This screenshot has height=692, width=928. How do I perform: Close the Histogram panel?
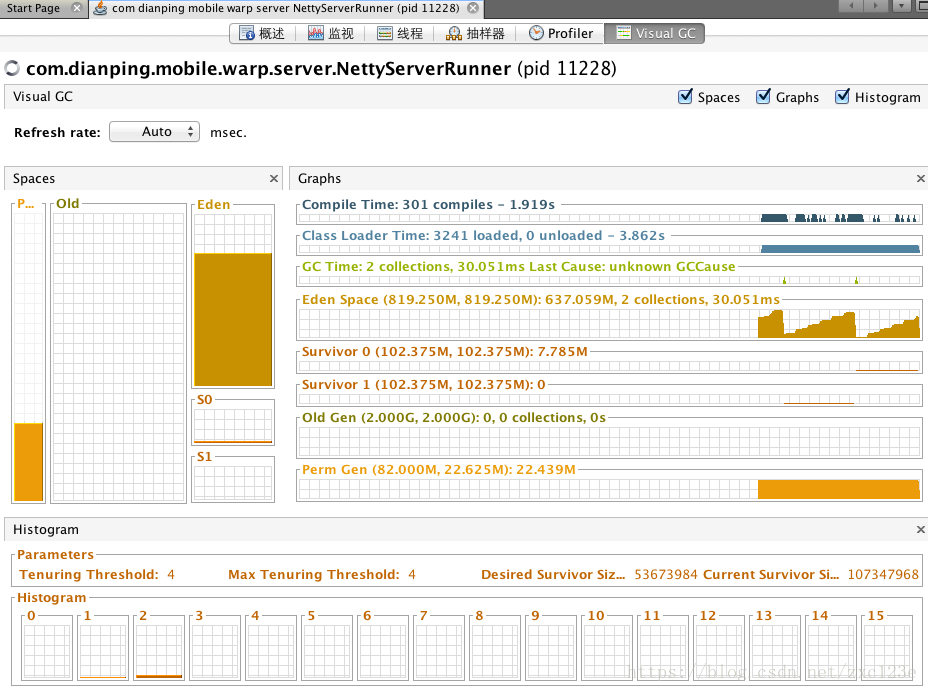(x=920, y=529)
